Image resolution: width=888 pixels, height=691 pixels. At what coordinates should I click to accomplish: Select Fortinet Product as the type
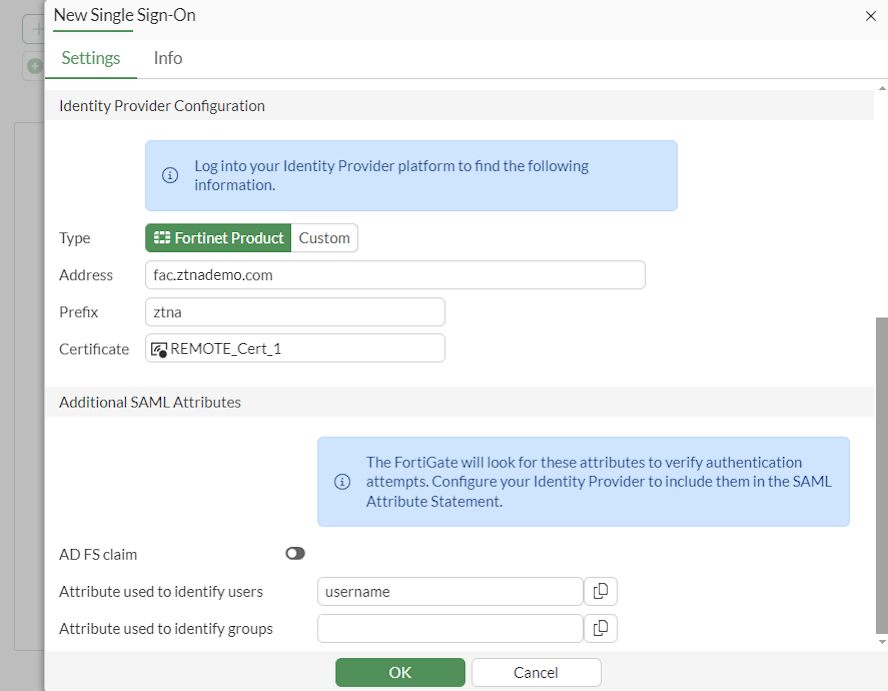[x=218, y=238]
